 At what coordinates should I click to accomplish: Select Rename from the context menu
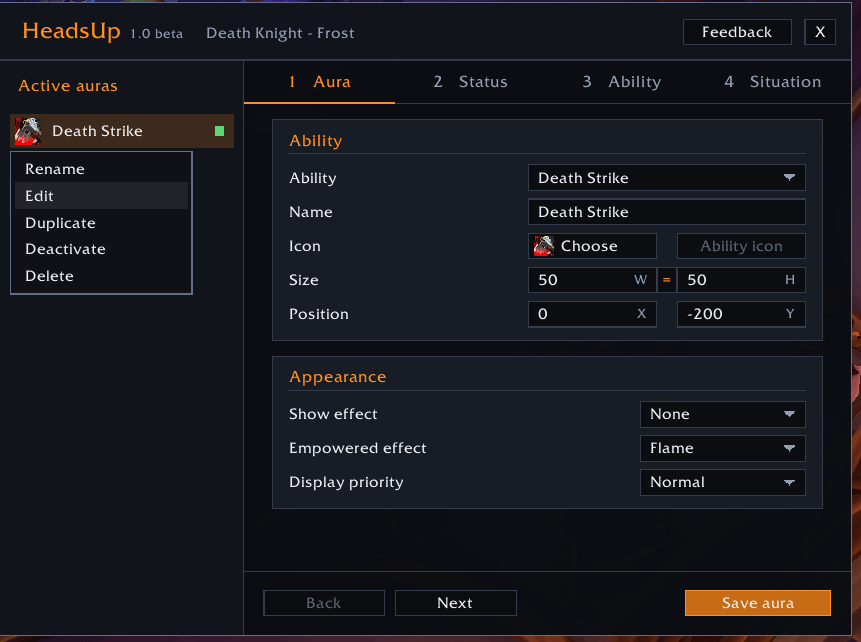(x=102, y=169)
